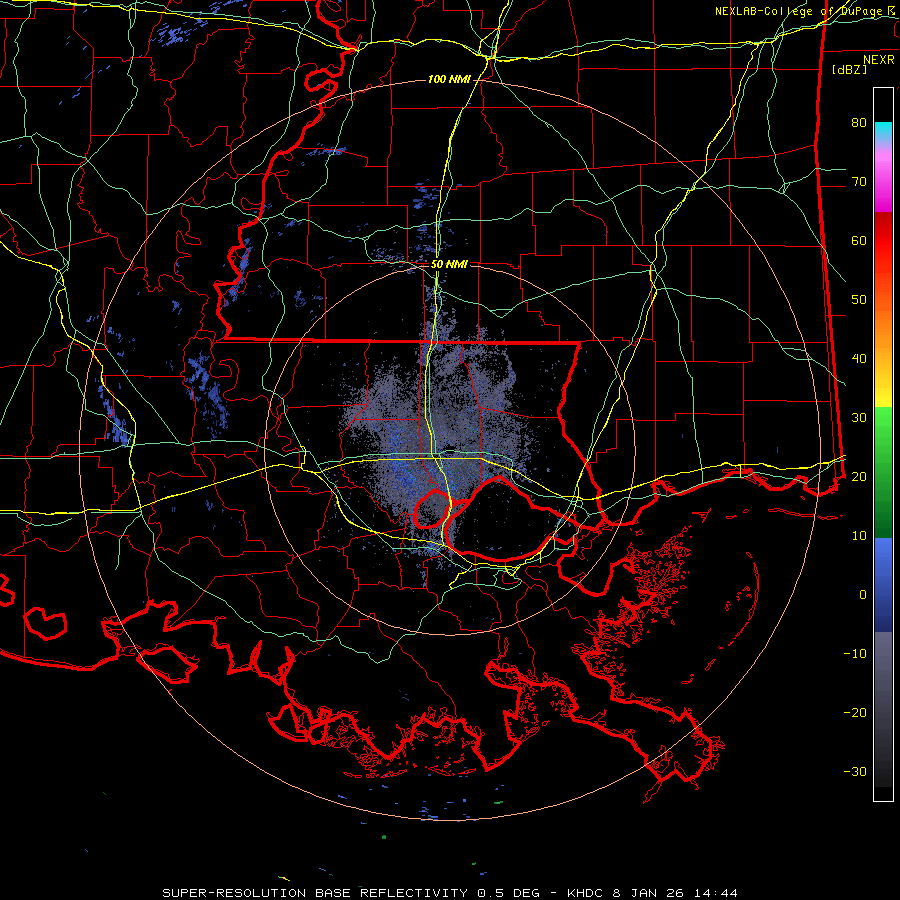Click the -10 value on the dBZ scale
This screenshot has width=900, height=900.
point(855,654)
